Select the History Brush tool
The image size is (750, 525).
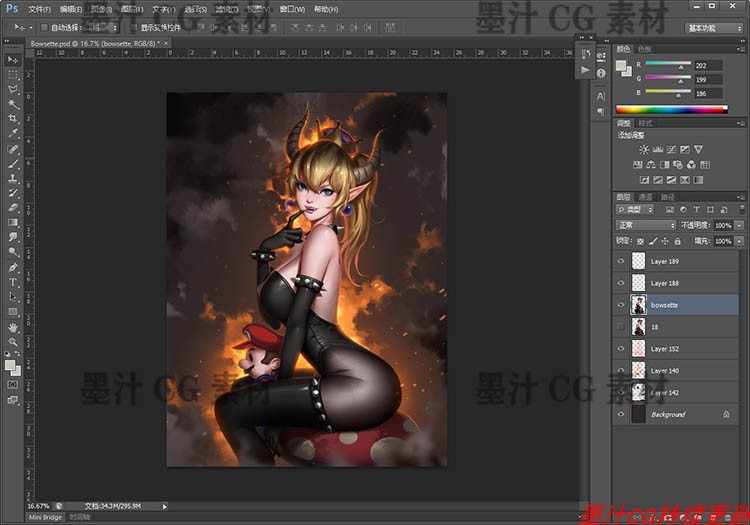(x=12, y=193)
